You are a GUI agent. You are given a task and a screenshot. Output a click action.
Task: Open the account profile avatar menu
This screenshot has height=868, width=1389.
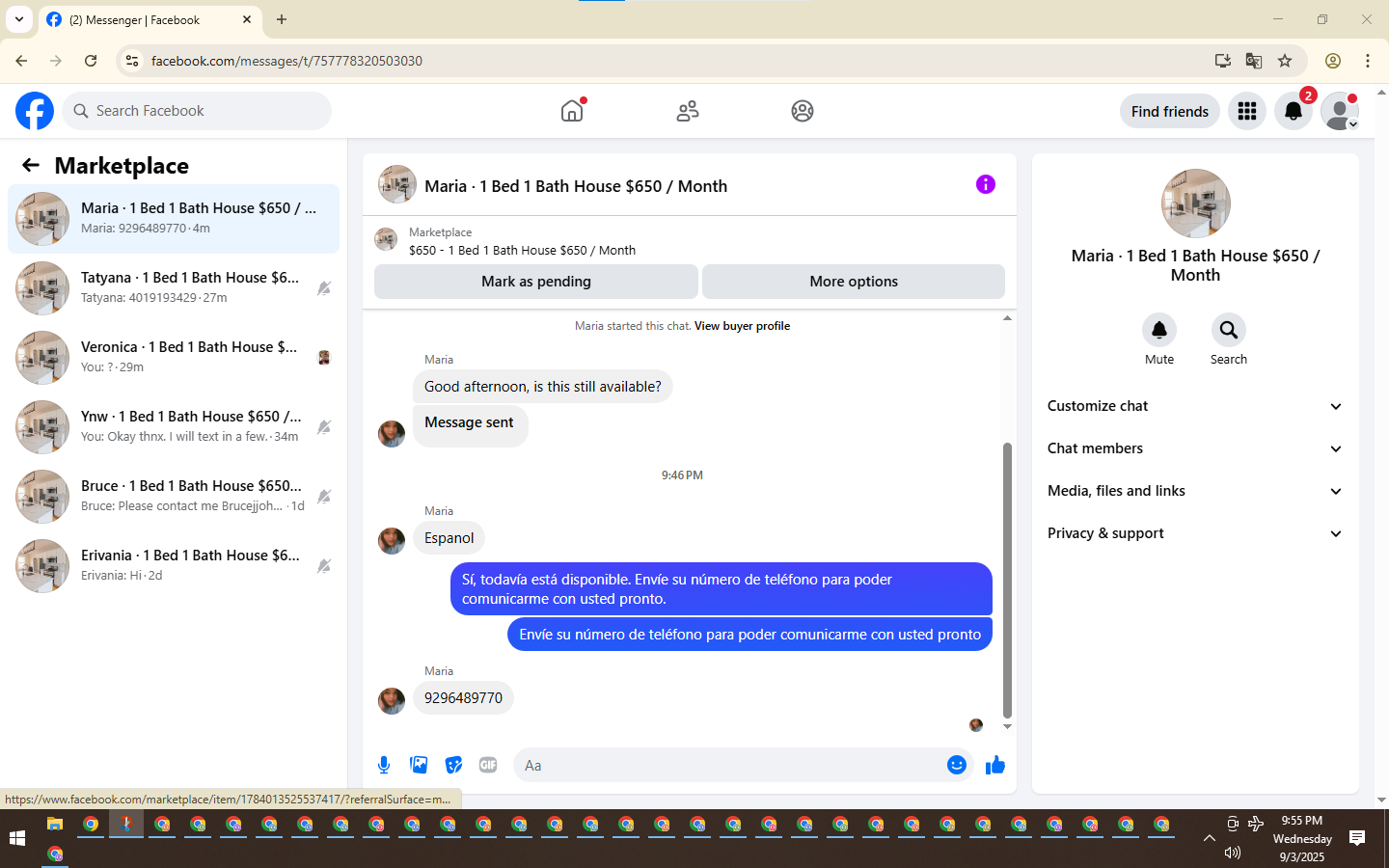pyautogui.click(x=1340, y=111)
